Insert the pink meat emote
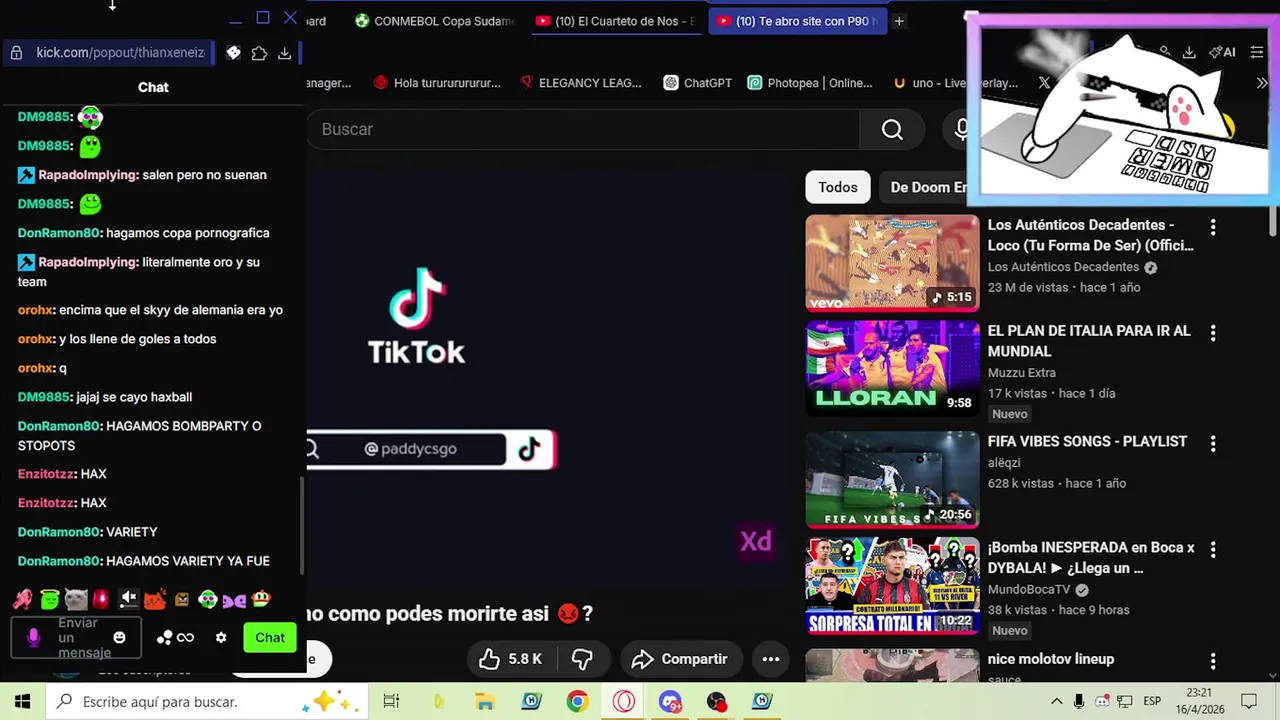 pos(22,600)
